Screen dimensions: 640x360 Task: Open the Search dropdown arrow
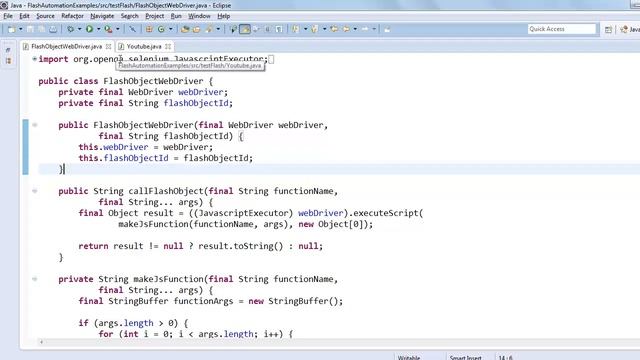[x=218, y=29]
